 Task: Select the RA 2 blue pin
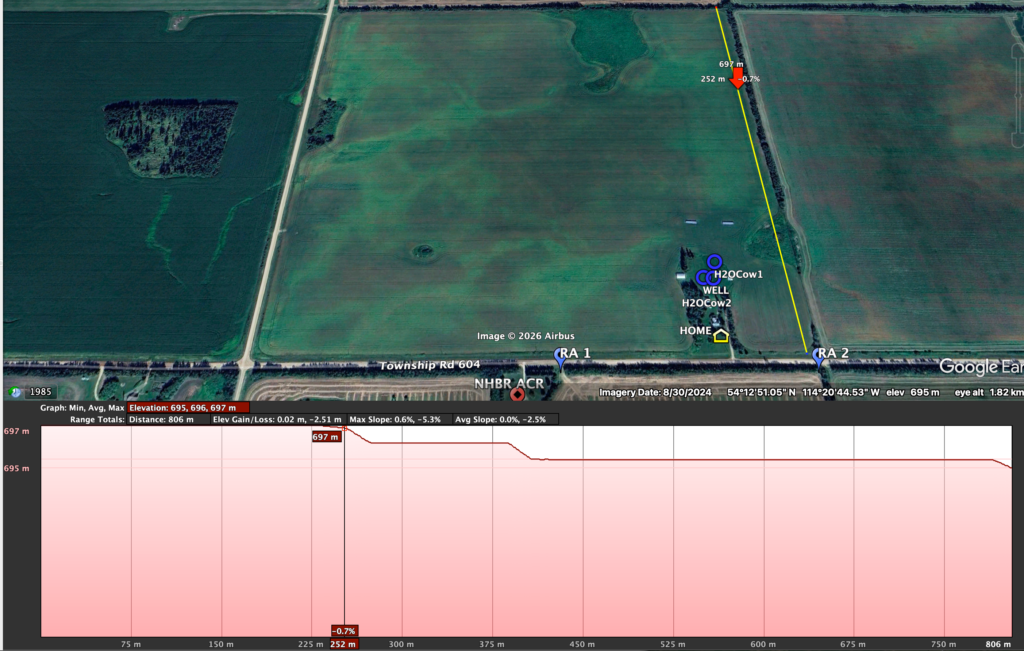click(820, 356)
